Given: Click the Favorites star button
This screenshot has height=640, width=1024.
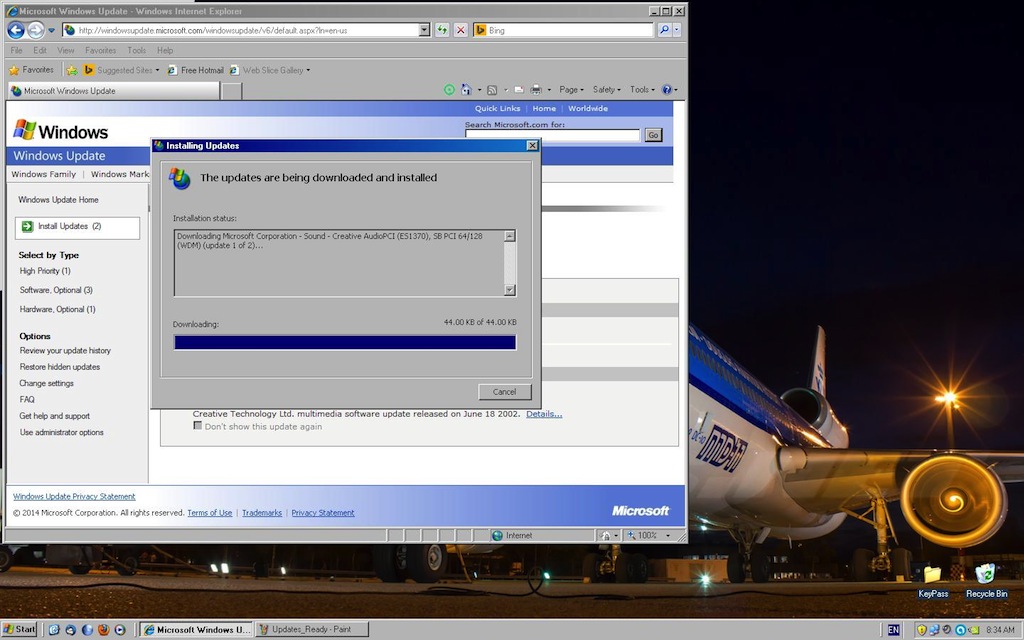Looking at the screenshot, I should pyautogui.click(x=31, y=70).
